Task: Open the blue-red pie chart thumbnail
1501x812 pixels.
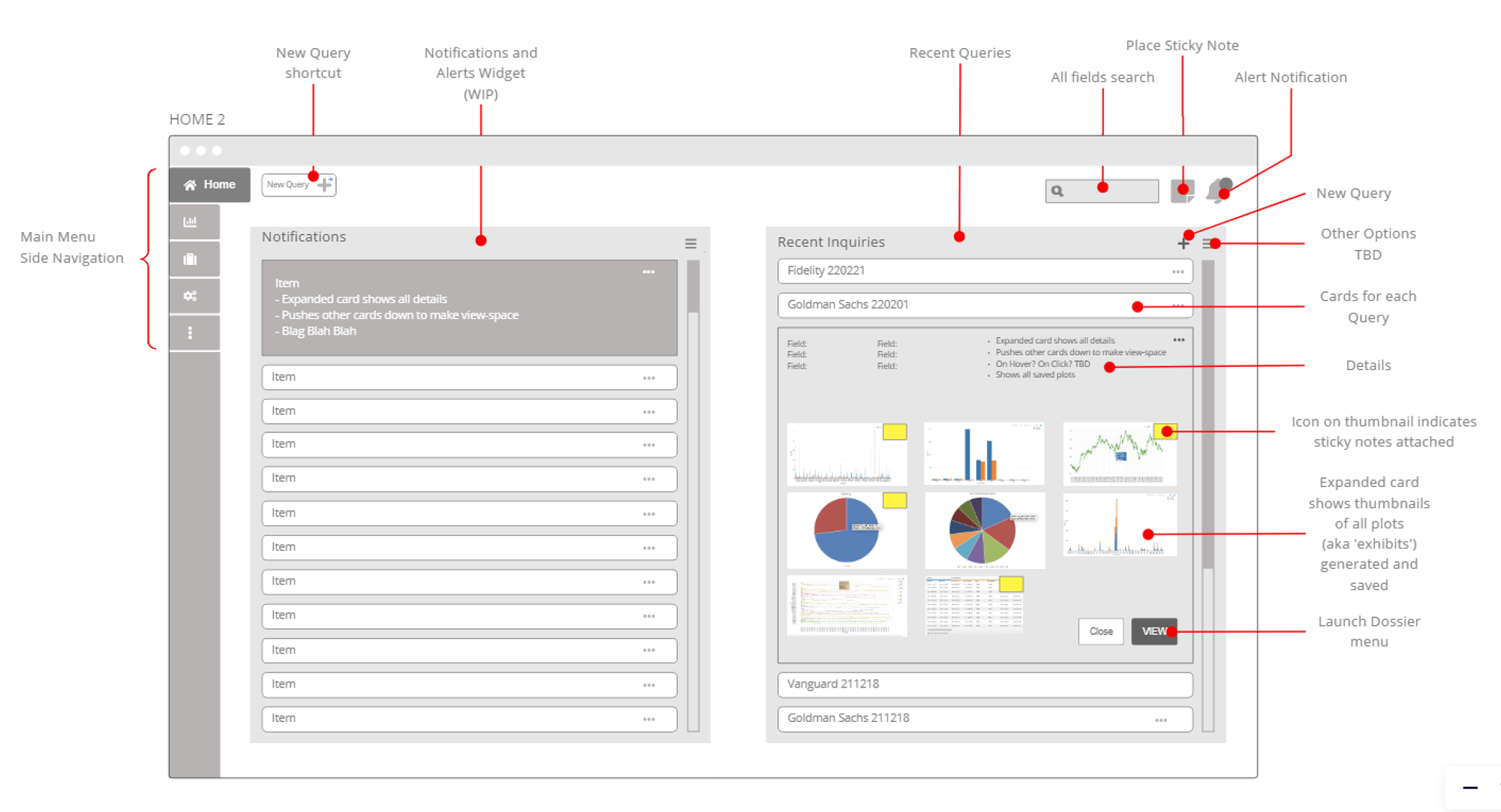Action: pos(847,530)
